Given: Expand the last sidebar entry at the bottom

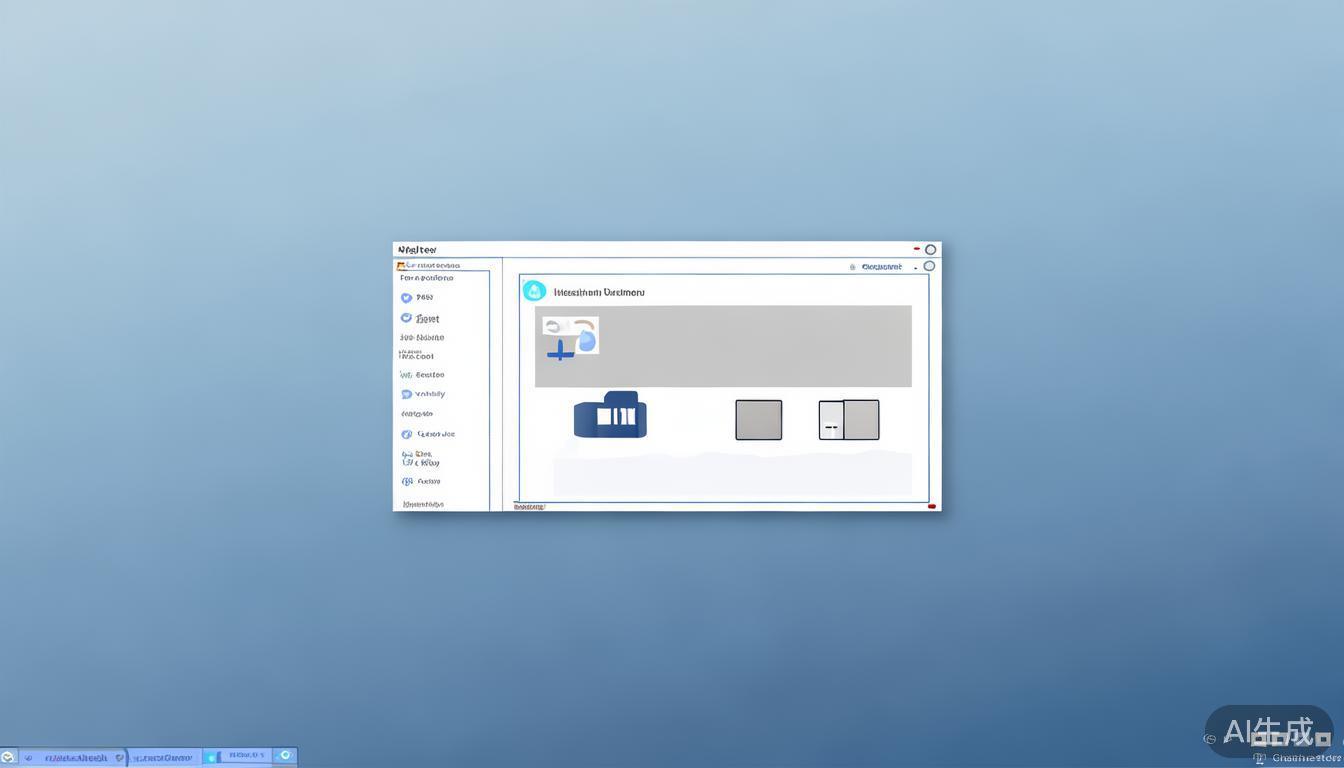Looking at the screenshot, I should [423, 504].
